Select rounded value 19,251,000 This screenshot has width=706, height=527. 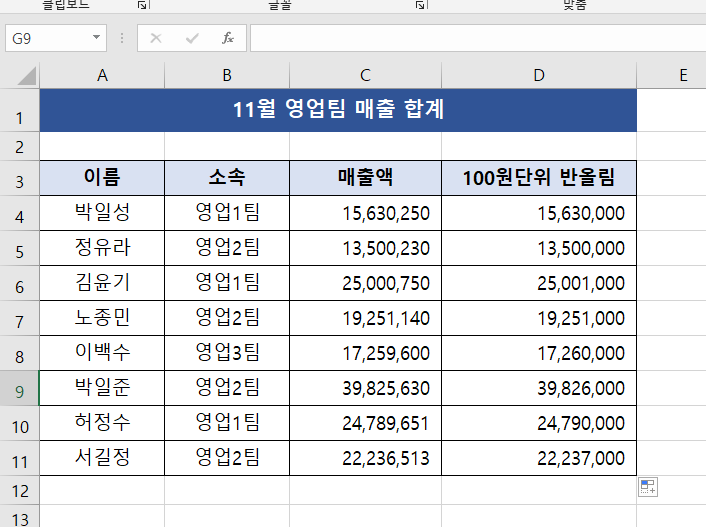coord(539,318)
